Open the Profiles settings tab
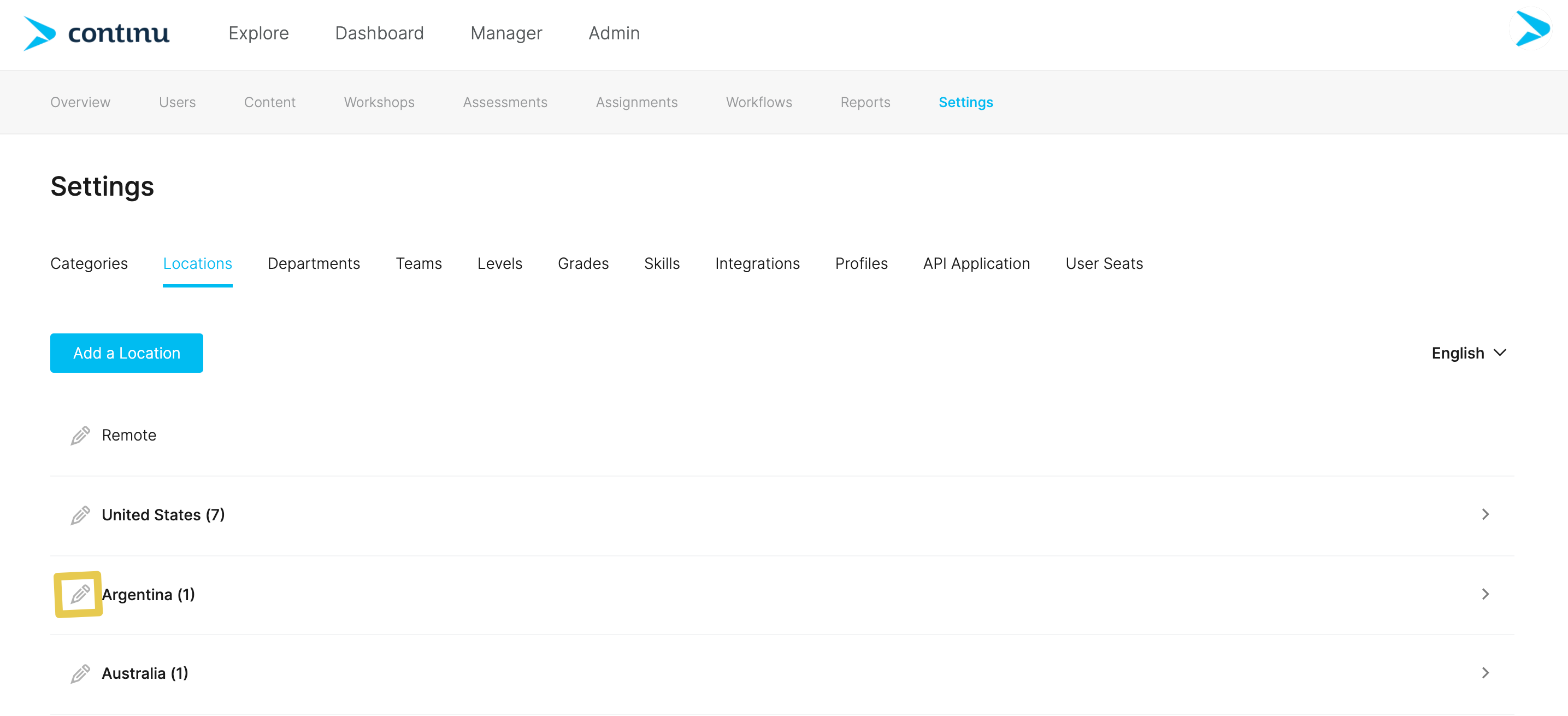 point(861,263)
